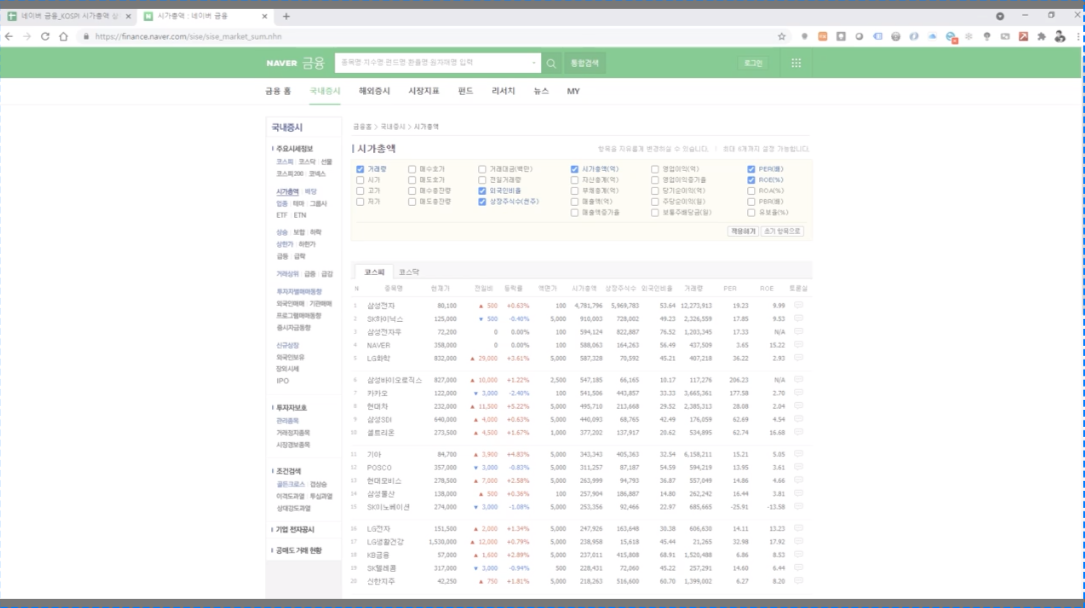Open the ETF link in sidebar
Viewport: 1085px width, 608px height.
(x=282, y=215)
